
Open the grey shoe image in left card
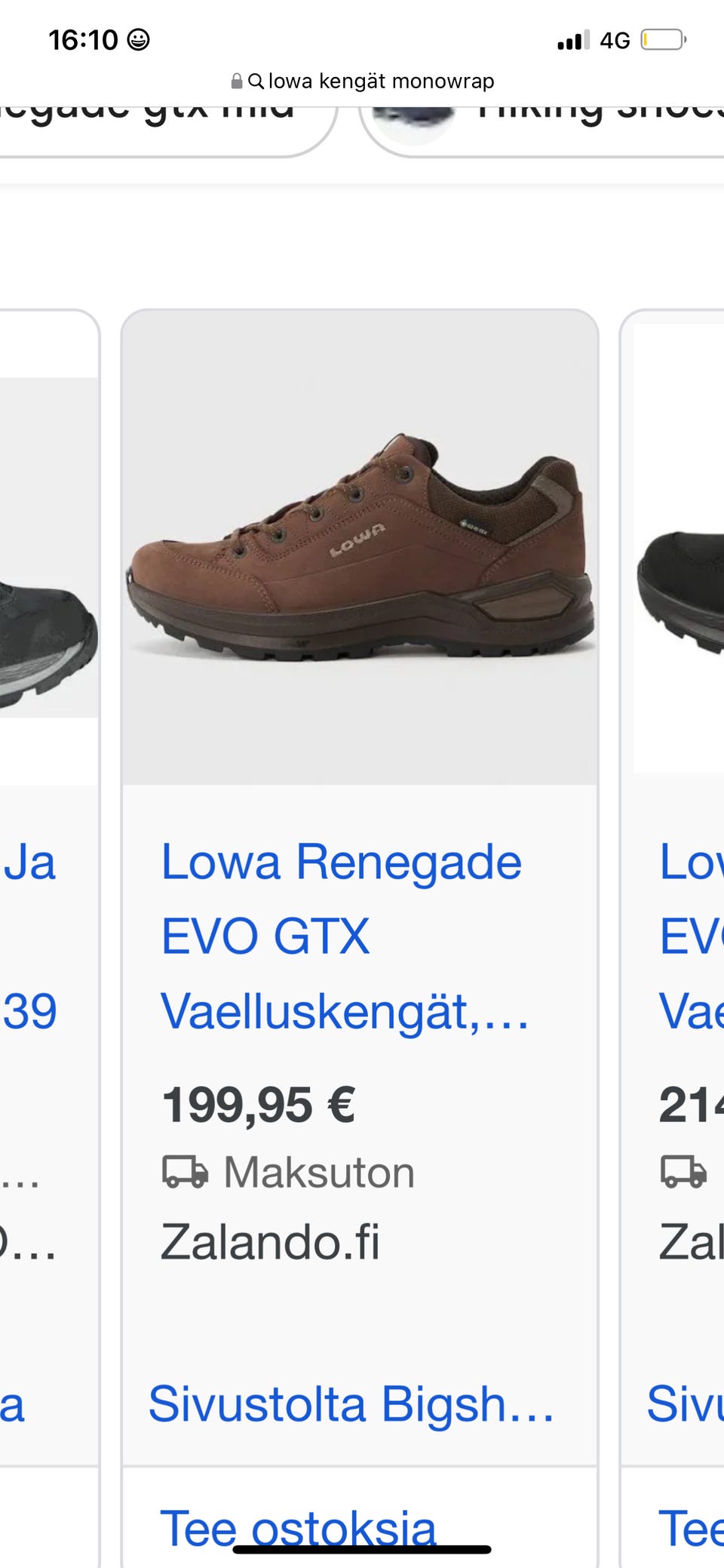(48, 548)
